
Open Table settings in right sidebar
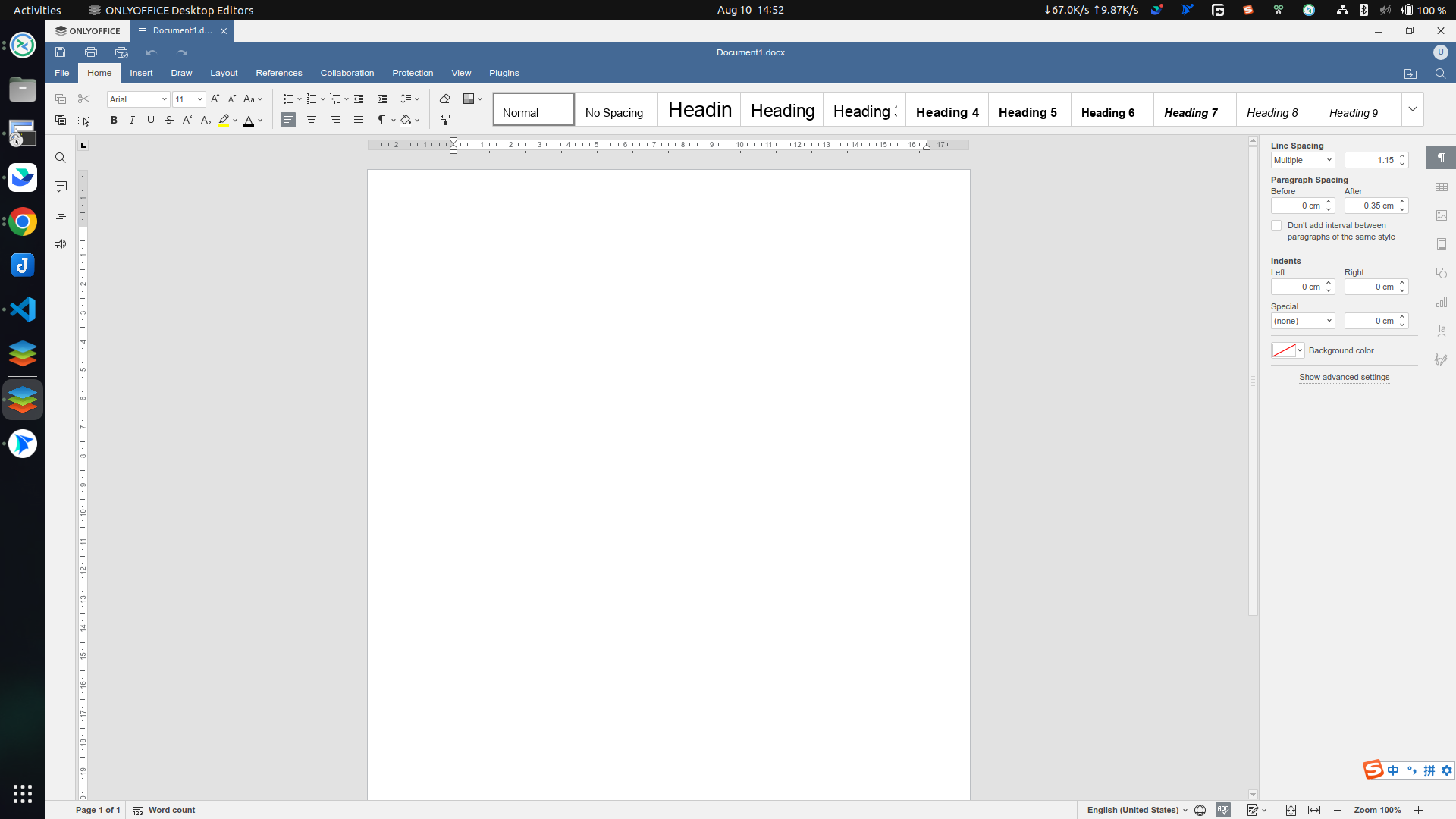coord(1442,187)
